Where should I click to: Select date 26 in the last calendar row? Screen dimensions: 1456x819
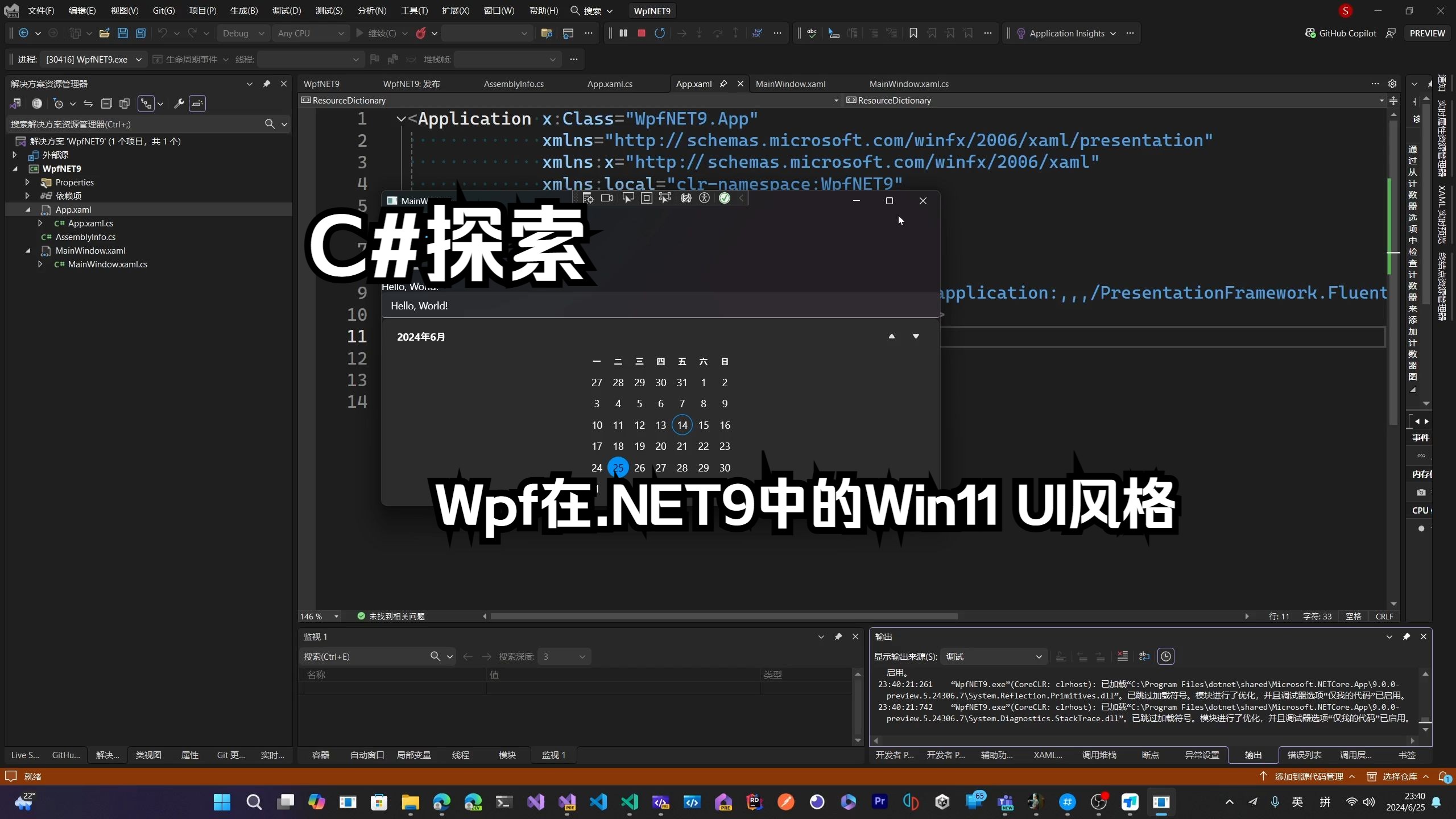coord(639,468)
